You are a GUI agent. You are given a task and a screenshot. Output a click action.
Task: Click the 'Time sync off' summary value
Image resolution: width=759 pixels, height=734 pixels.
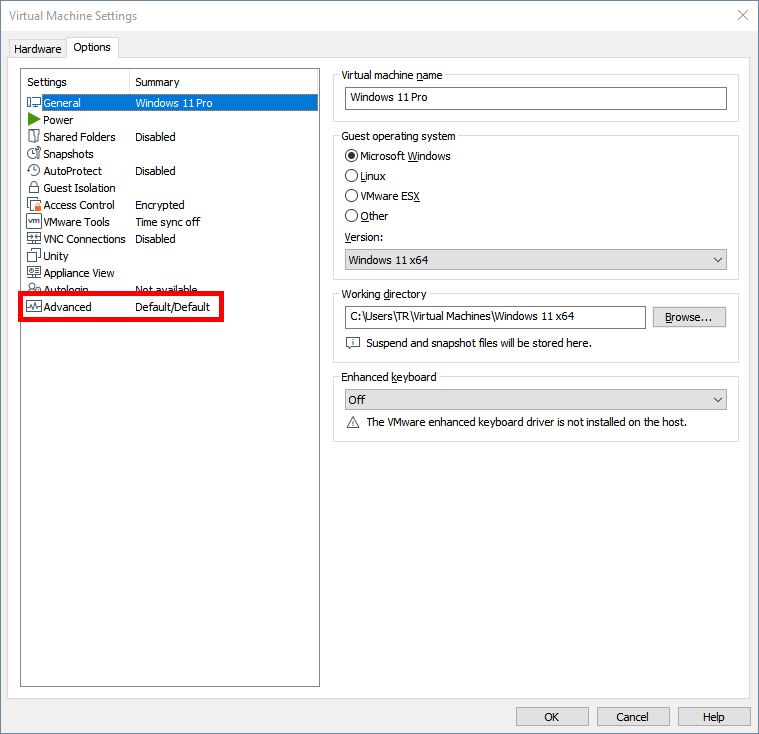click(x=167, y=222)
